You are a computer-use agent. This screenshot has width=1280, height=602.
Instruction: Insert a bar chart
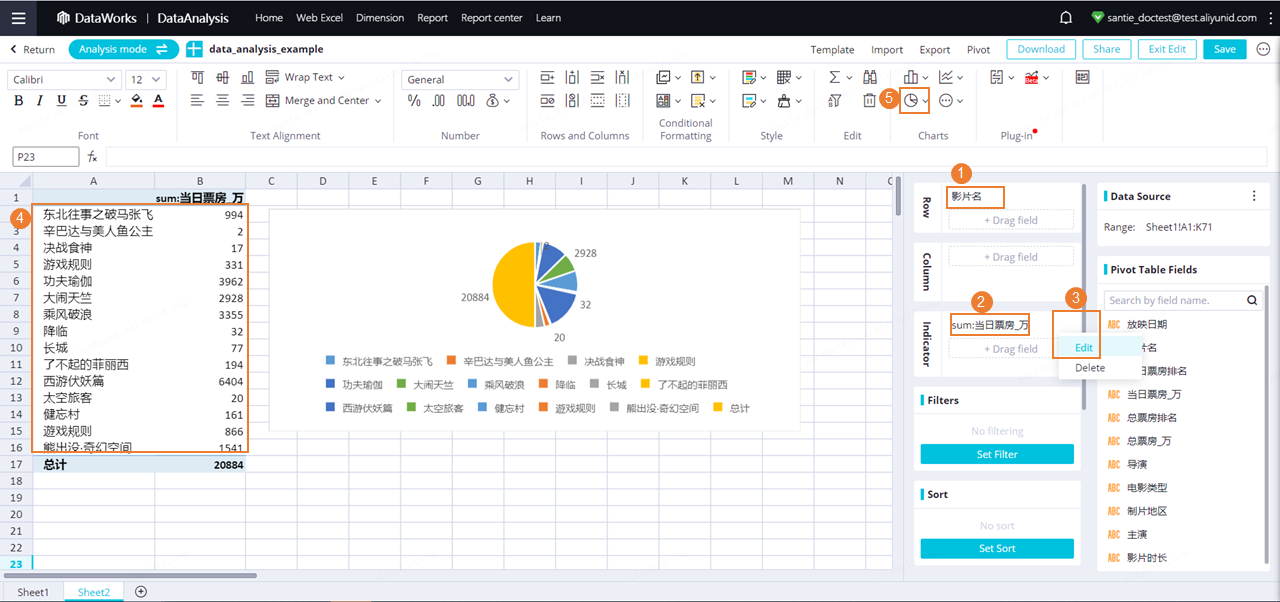tap(911, 77)
